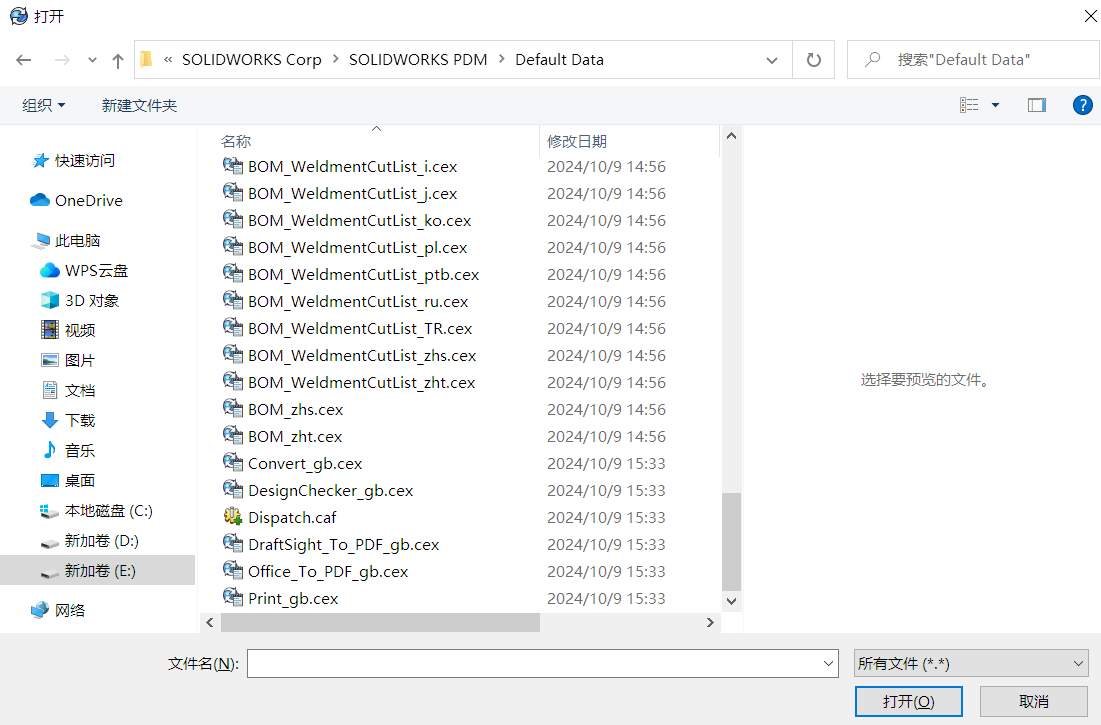Screen dimensions: 1101x725
Task: Toggle the preview pane icon
Action: 1036,105
